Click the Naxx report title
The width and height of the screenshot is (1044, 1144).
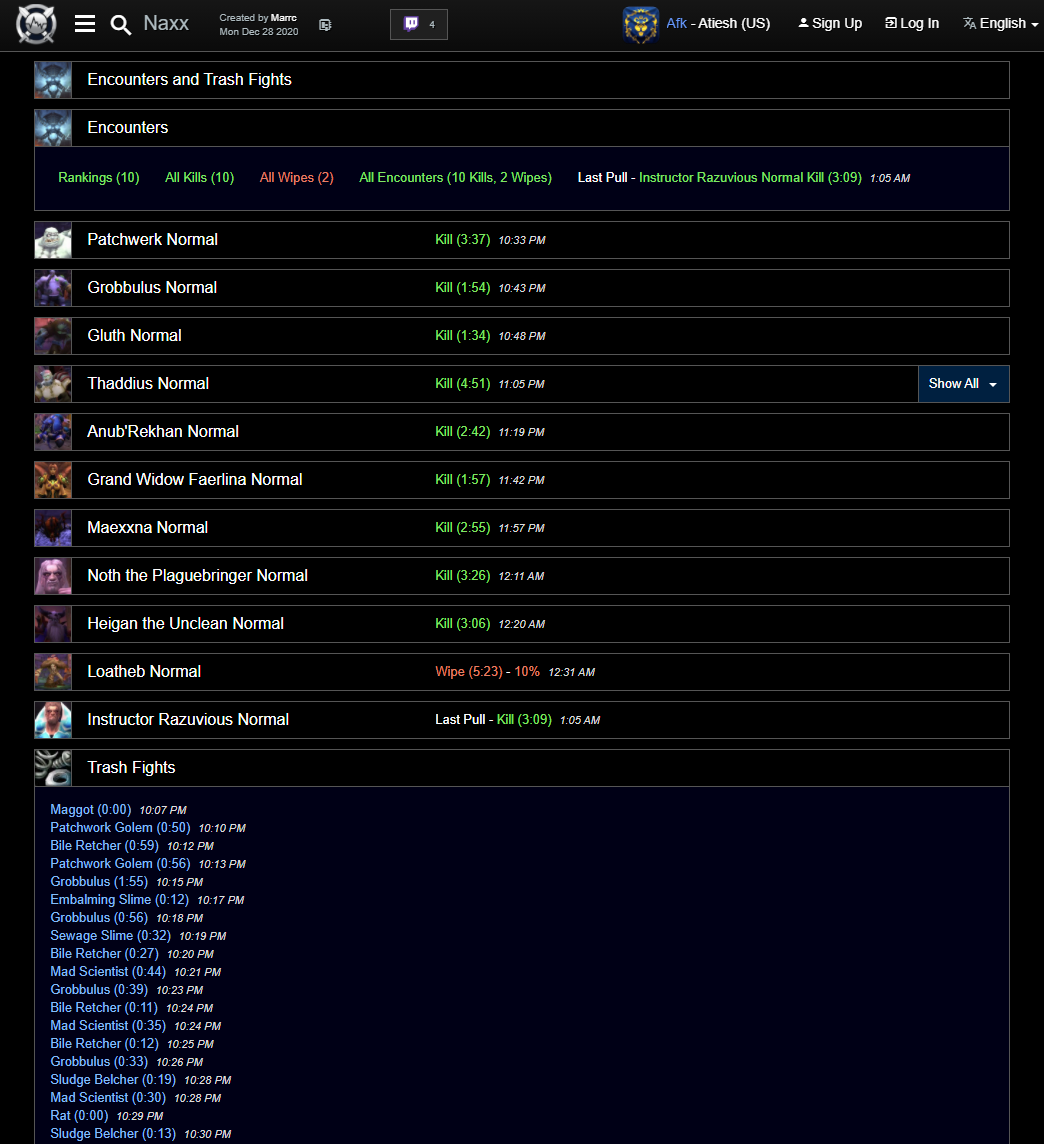tap(166, 23)
